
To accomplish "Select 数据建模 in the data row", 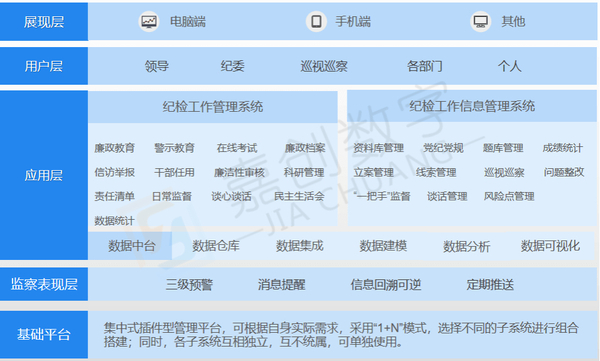I will click(x=383, y=246).
